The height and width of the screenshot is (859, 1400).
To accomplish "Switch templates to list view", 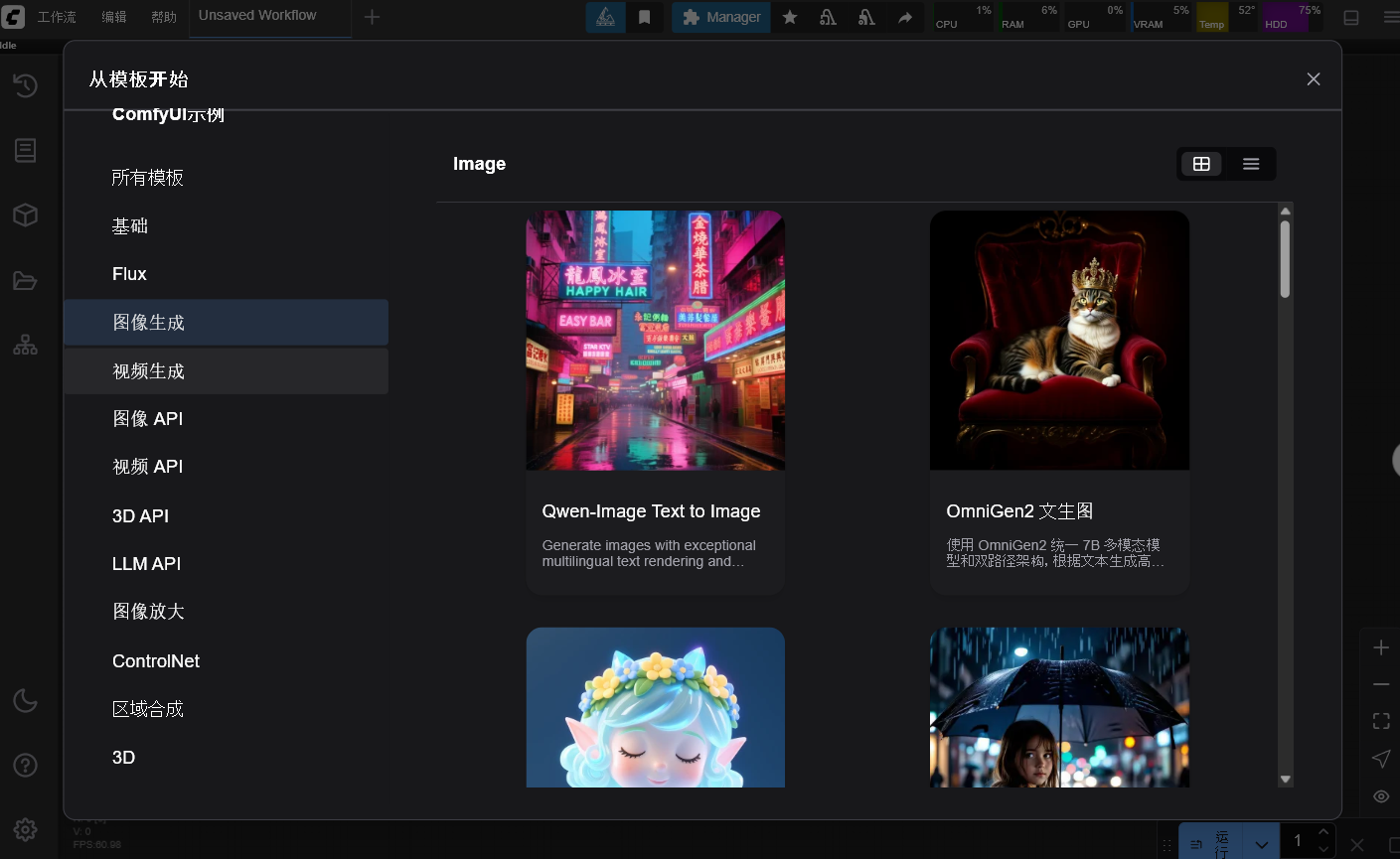I will (1251, 164).
